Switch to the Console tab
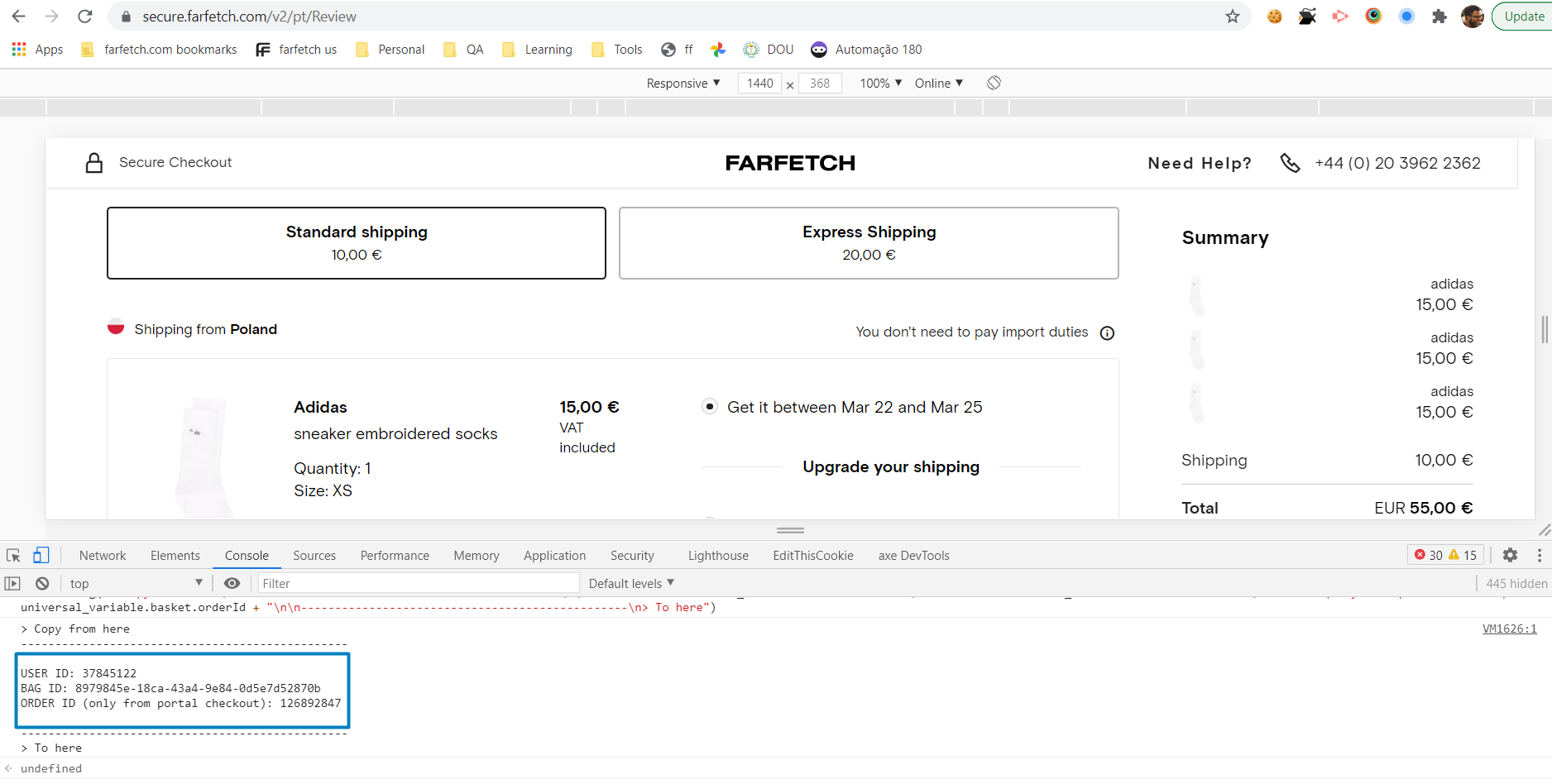1552x784 pixels. pyautogui.click(x=247, y=556)
